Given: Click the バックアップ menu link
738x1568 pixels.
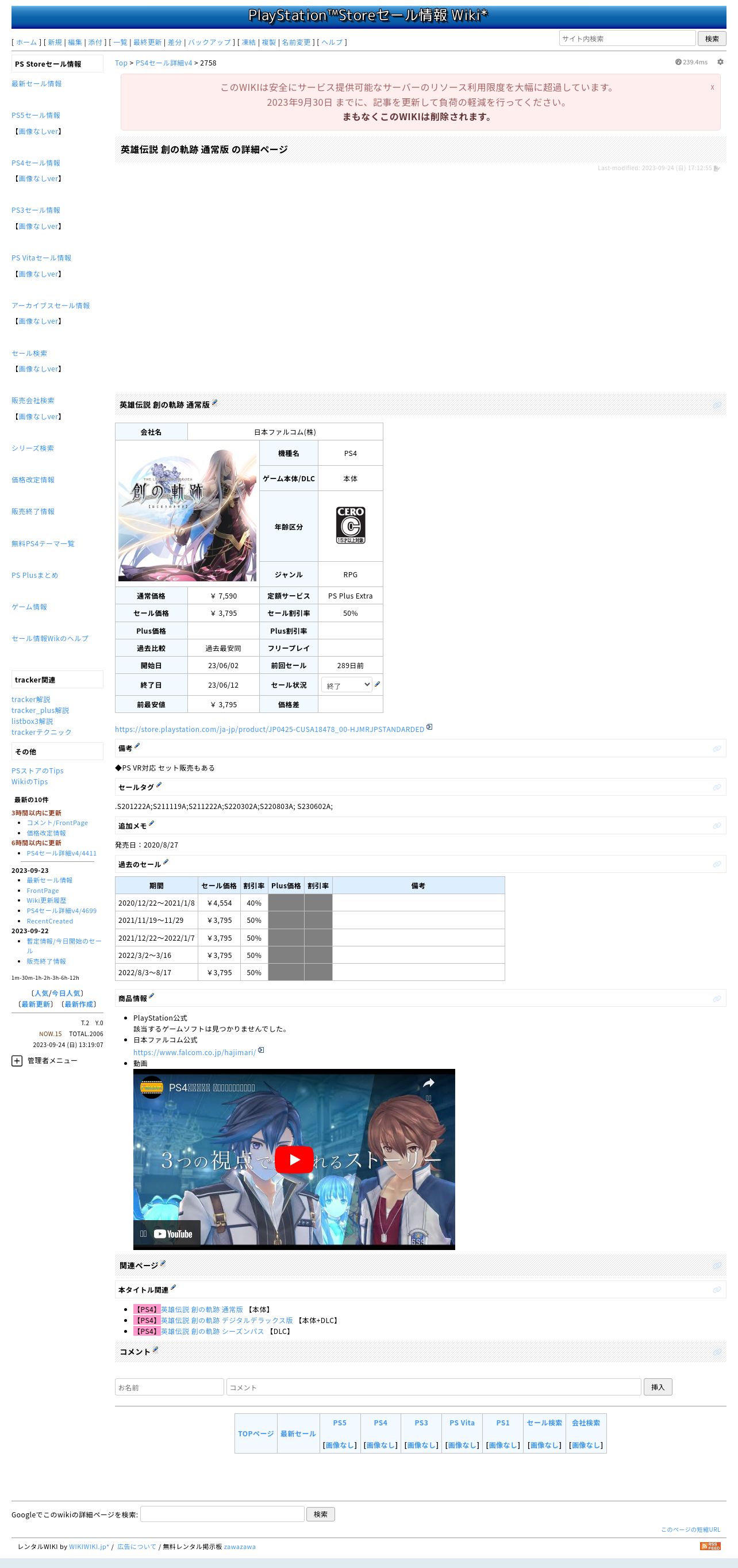Looking at the screenshot, I should coord(209,42).
